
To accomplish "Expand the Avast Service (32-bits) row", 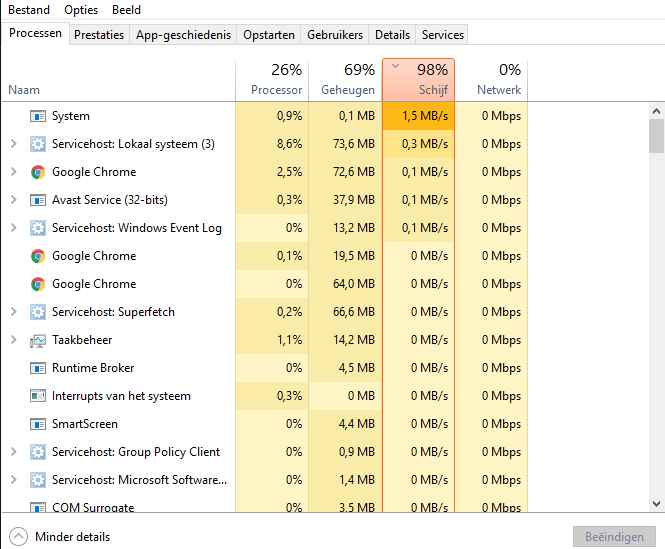I will tap(13, 200).
